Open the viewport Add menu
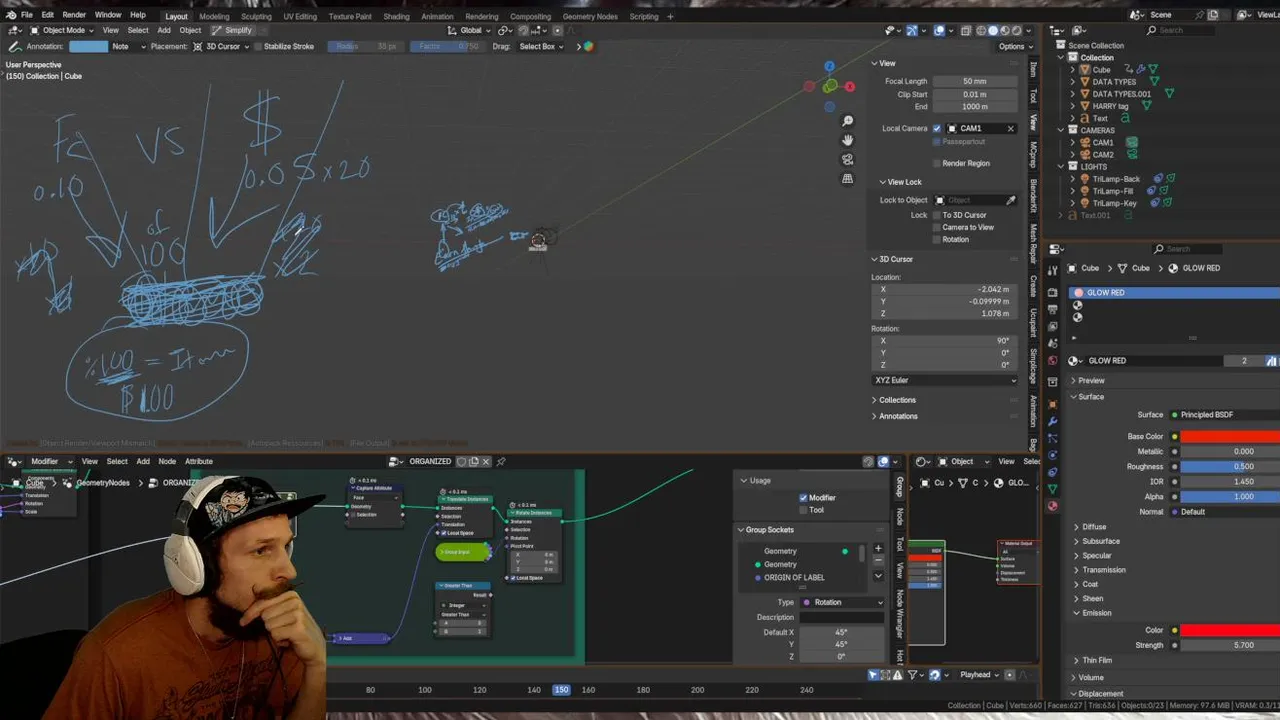1280x720 pixels. [x=164, y=30]
